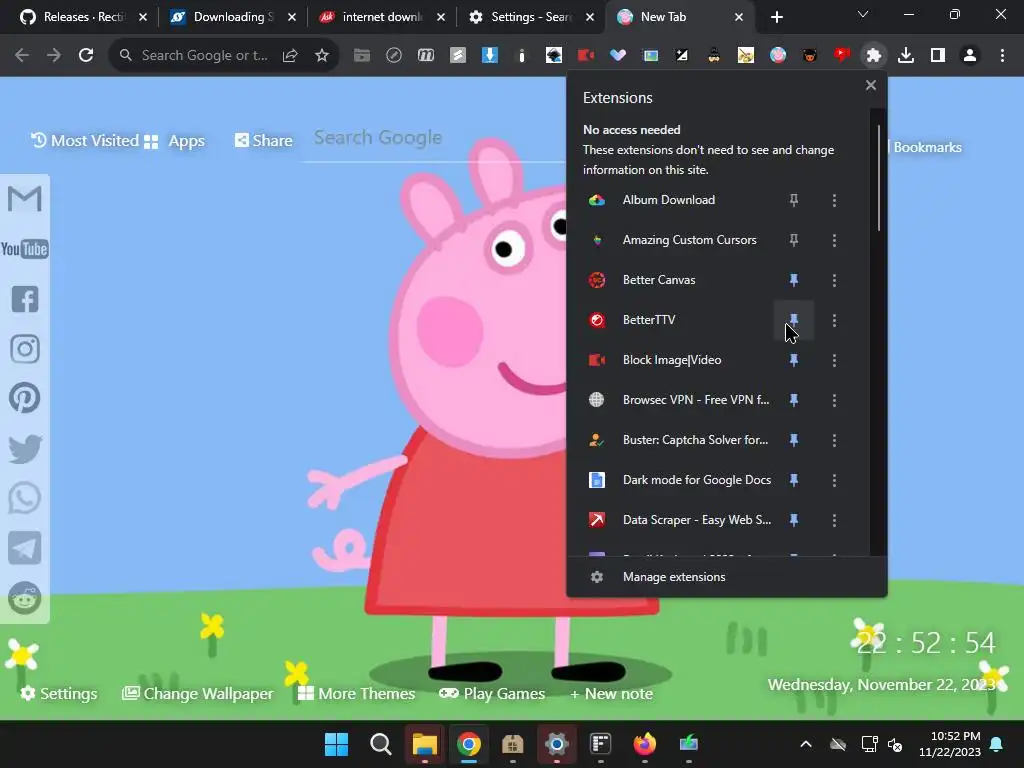1024x768 pixels.
Task: Click the blue download arrow extension icon
Action: click(x=489, y=56)
